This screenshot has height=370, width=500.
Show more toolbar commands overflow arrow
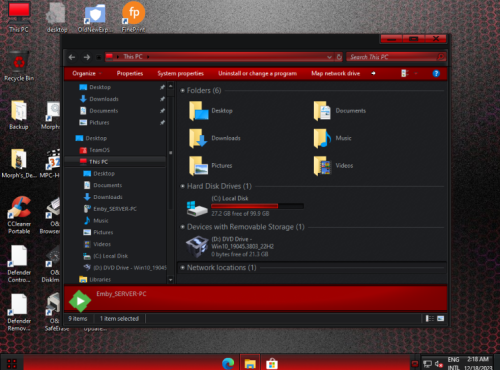coord(373,73)
